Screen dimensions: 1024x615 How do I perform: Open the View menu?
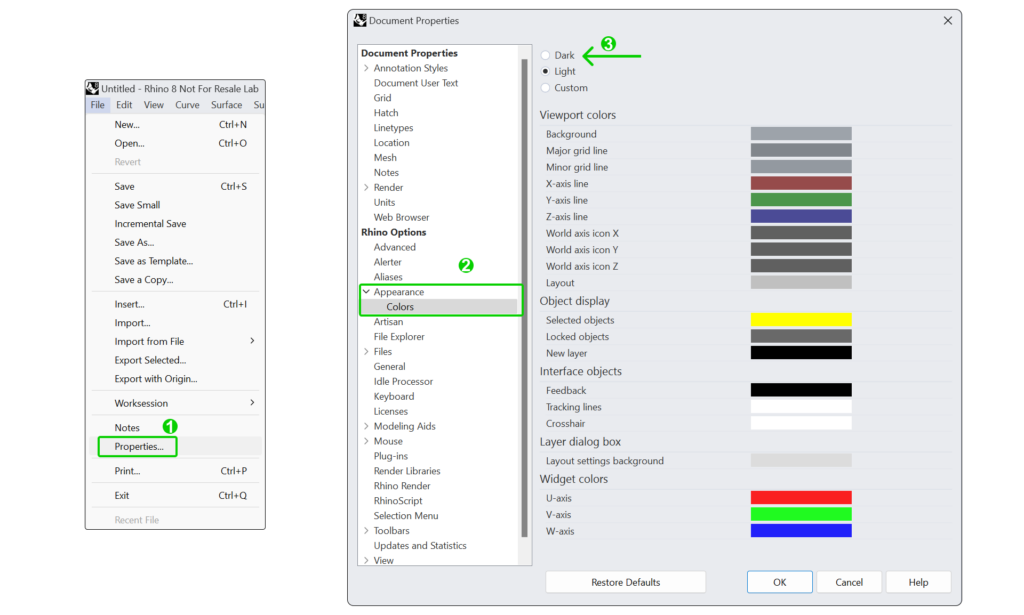click(153, 104)
